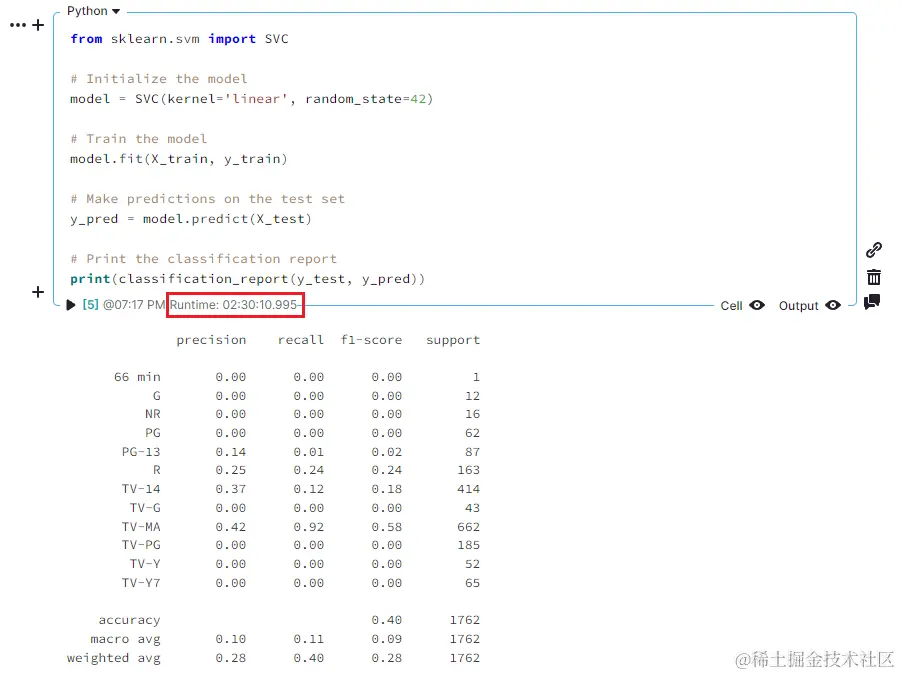The width and height of the screenshot is (901, 676).
Task: Click the '# Print the classification report' comment
Action: (203, 259)
